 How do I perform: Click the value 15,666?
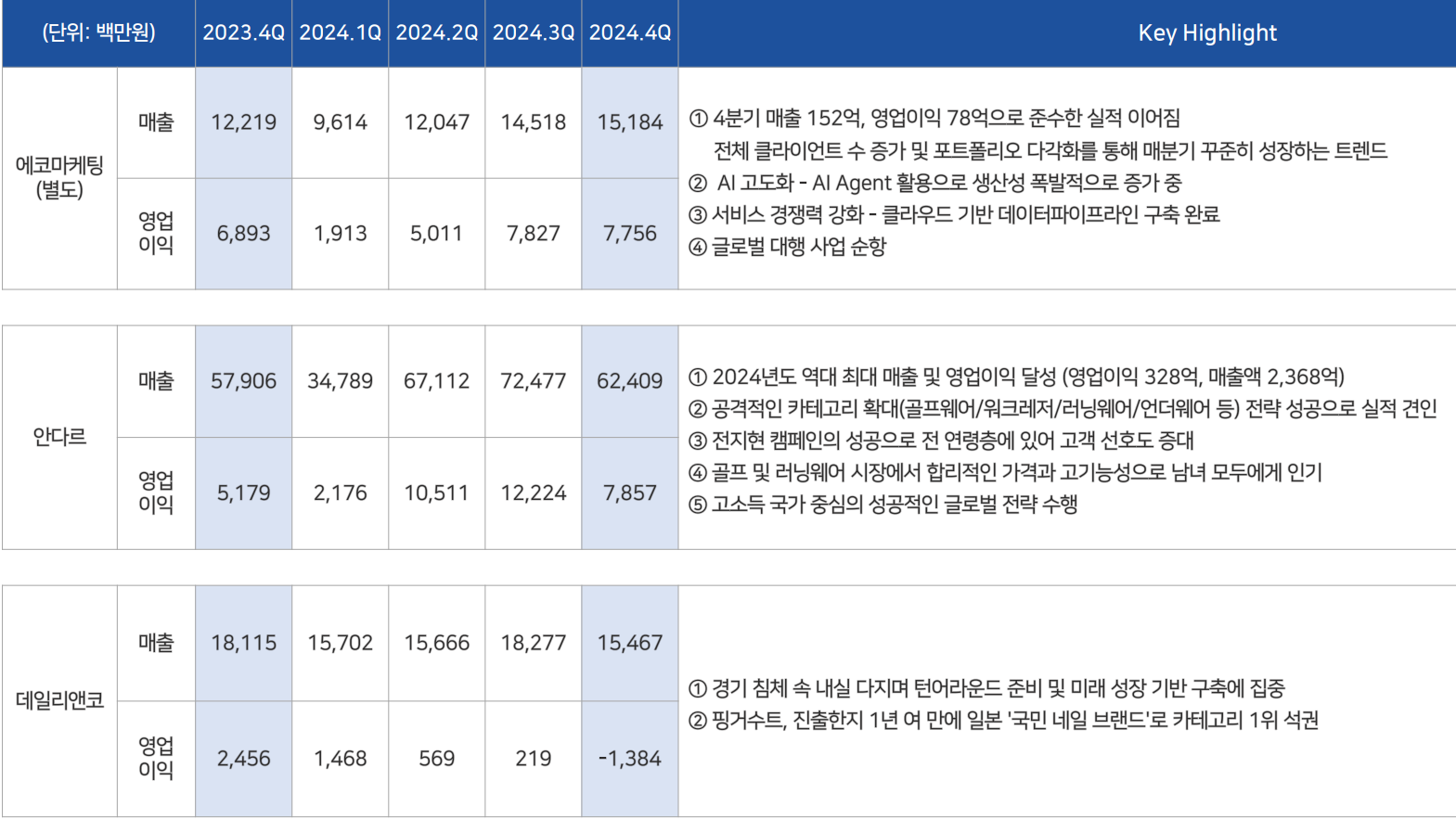436,643
